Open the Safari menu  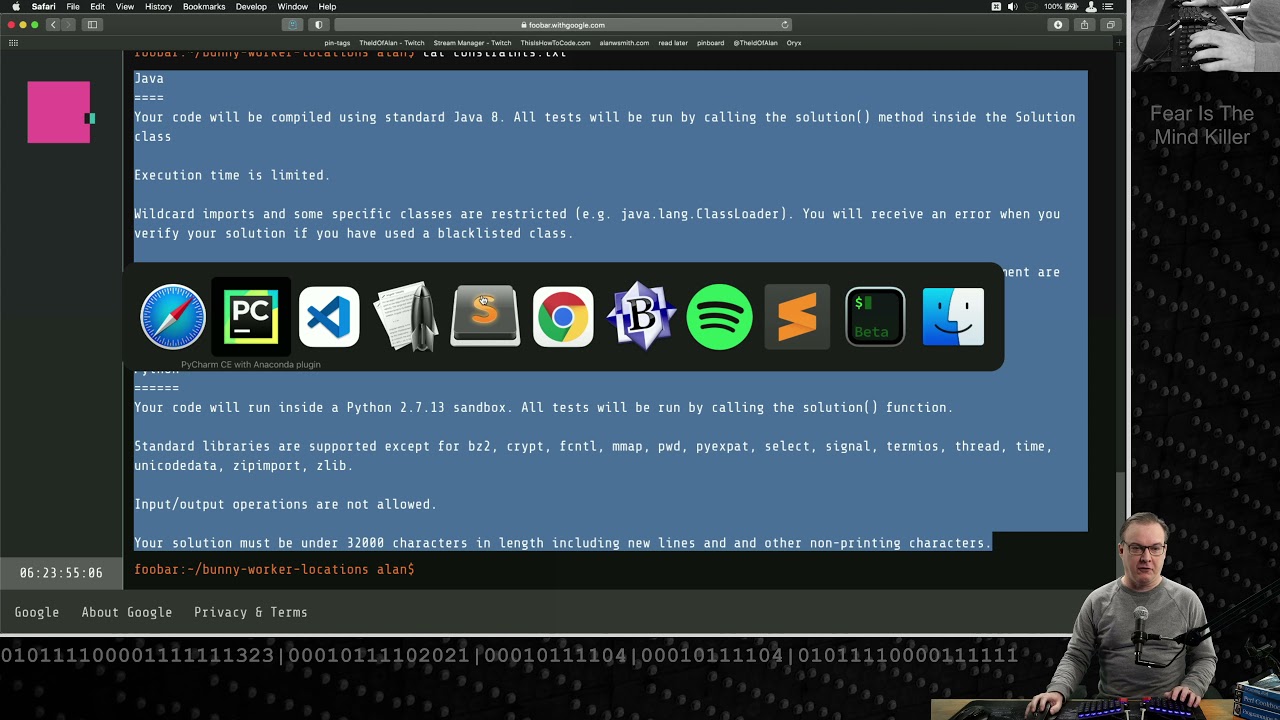pos(43,6)
